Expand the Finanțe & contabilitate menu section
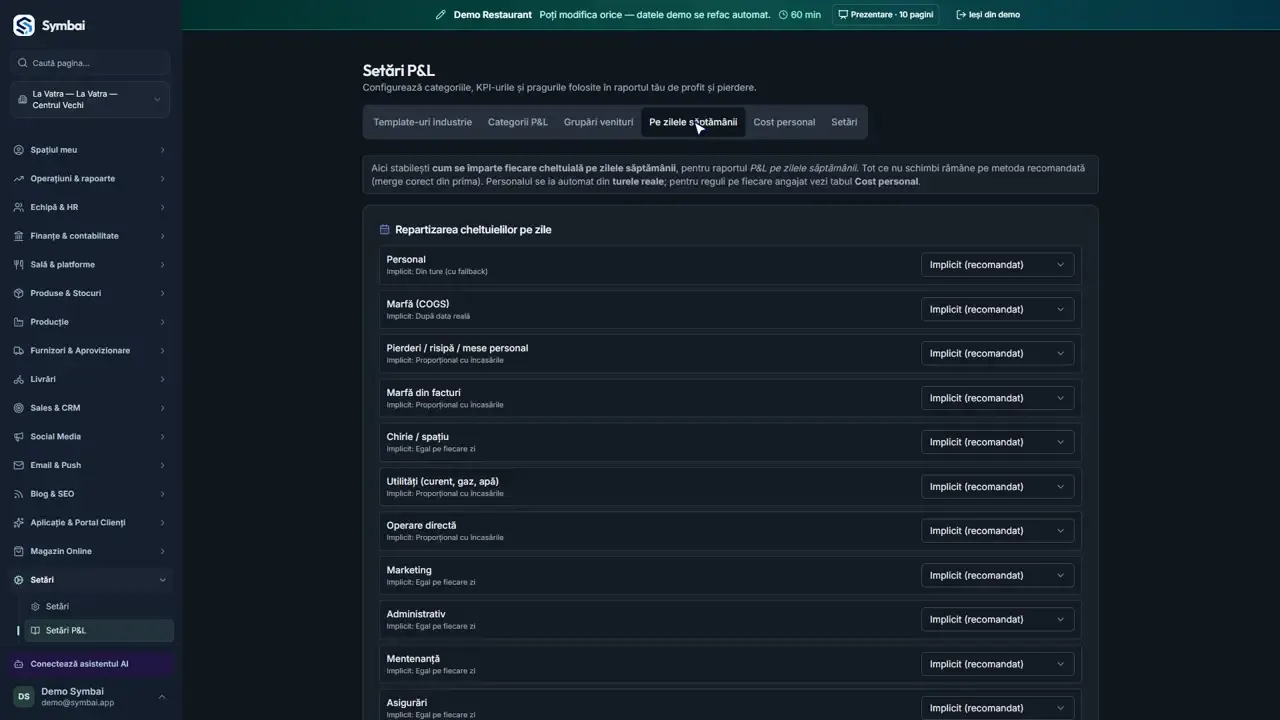This screenshot has width=1280, height=720. coord(90,236)
